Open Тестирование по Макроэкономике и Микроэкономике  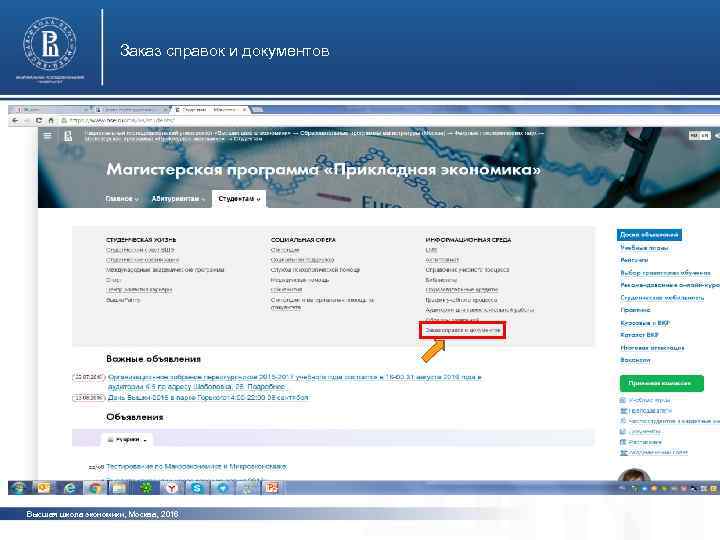pyautogui.click(x=197, y=467)
